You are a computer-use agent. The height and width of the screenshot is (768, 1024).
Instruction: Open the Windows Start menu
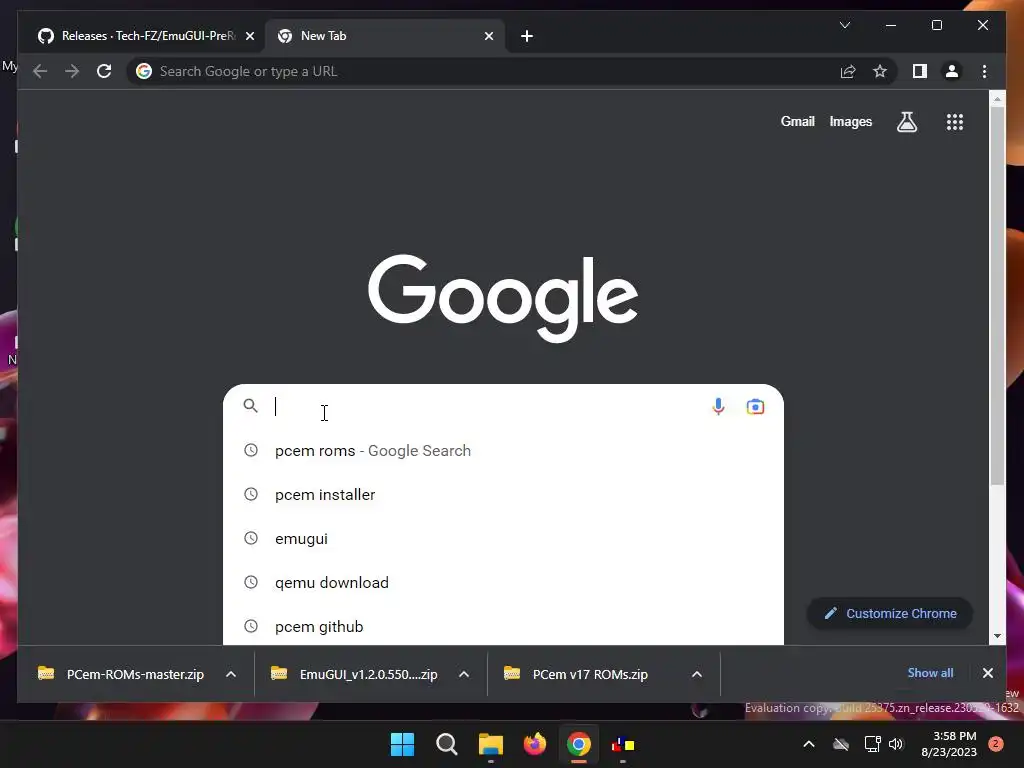(402, 744)
